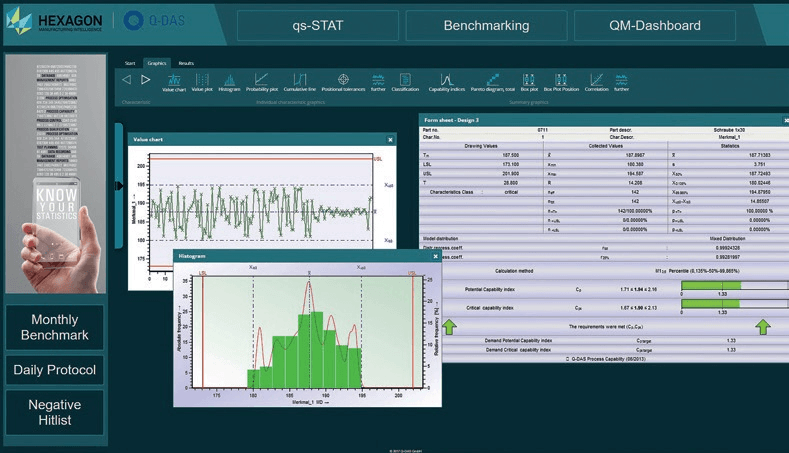Click the Know Your Statistics banner image
This screenshot has width=789, height=453.
pyautogui.click(x=56, y=174)
